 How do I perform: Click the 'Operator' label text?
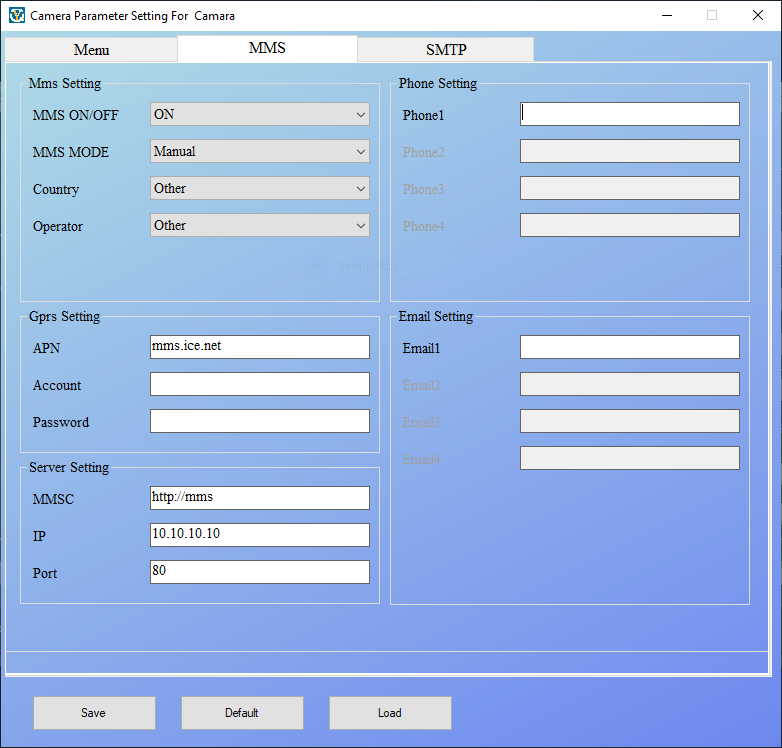point(58,226)
